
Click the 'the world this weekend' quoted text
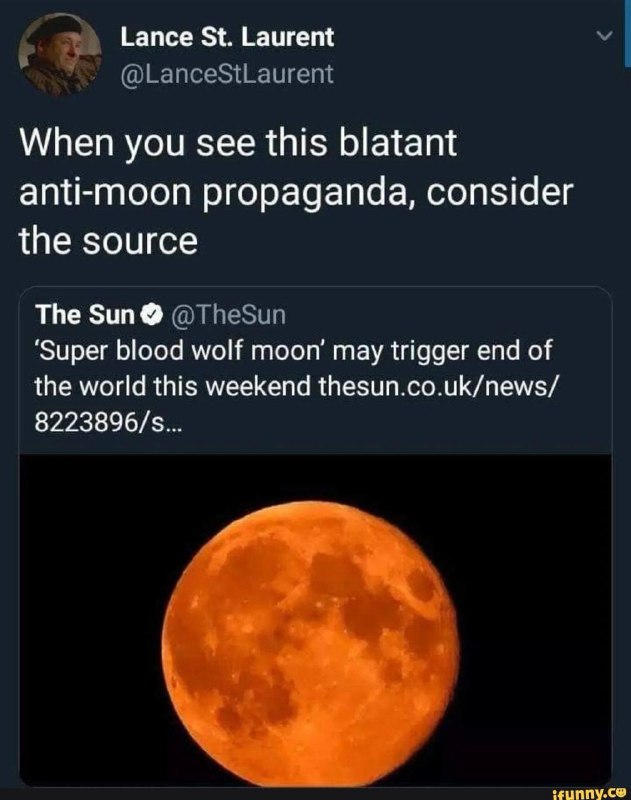pos(172,386)
